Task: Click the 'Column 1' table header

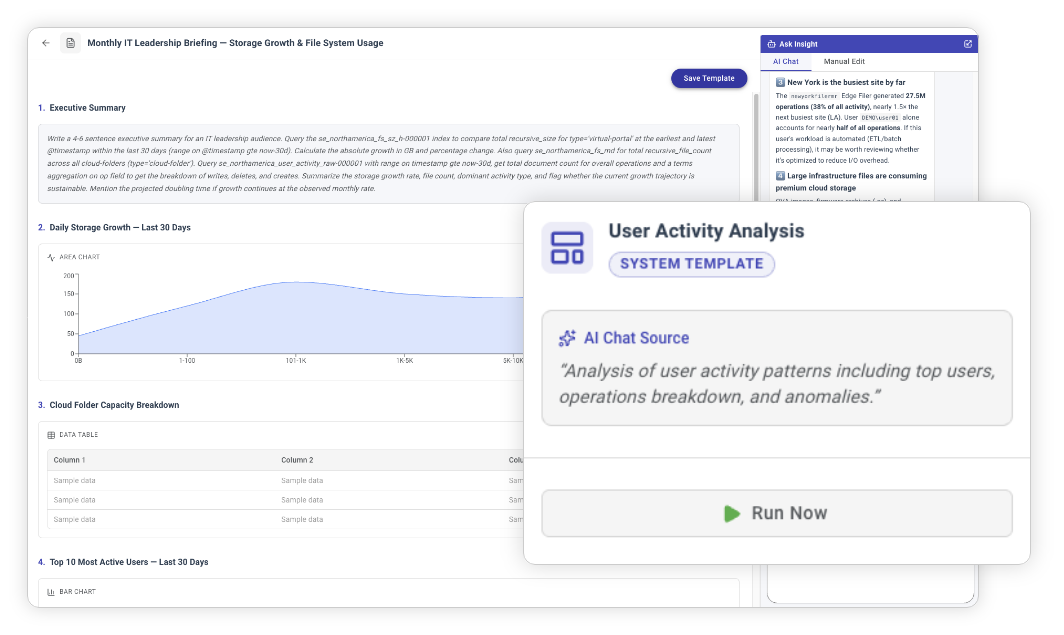Action: (69, 460)
